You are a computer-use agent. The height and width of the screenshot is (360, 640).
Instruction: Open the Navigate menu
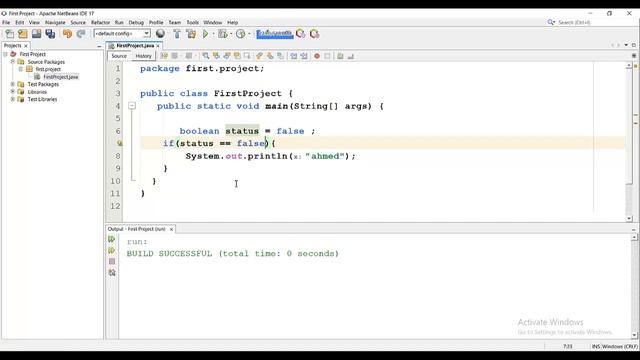[x=55, y=22]
